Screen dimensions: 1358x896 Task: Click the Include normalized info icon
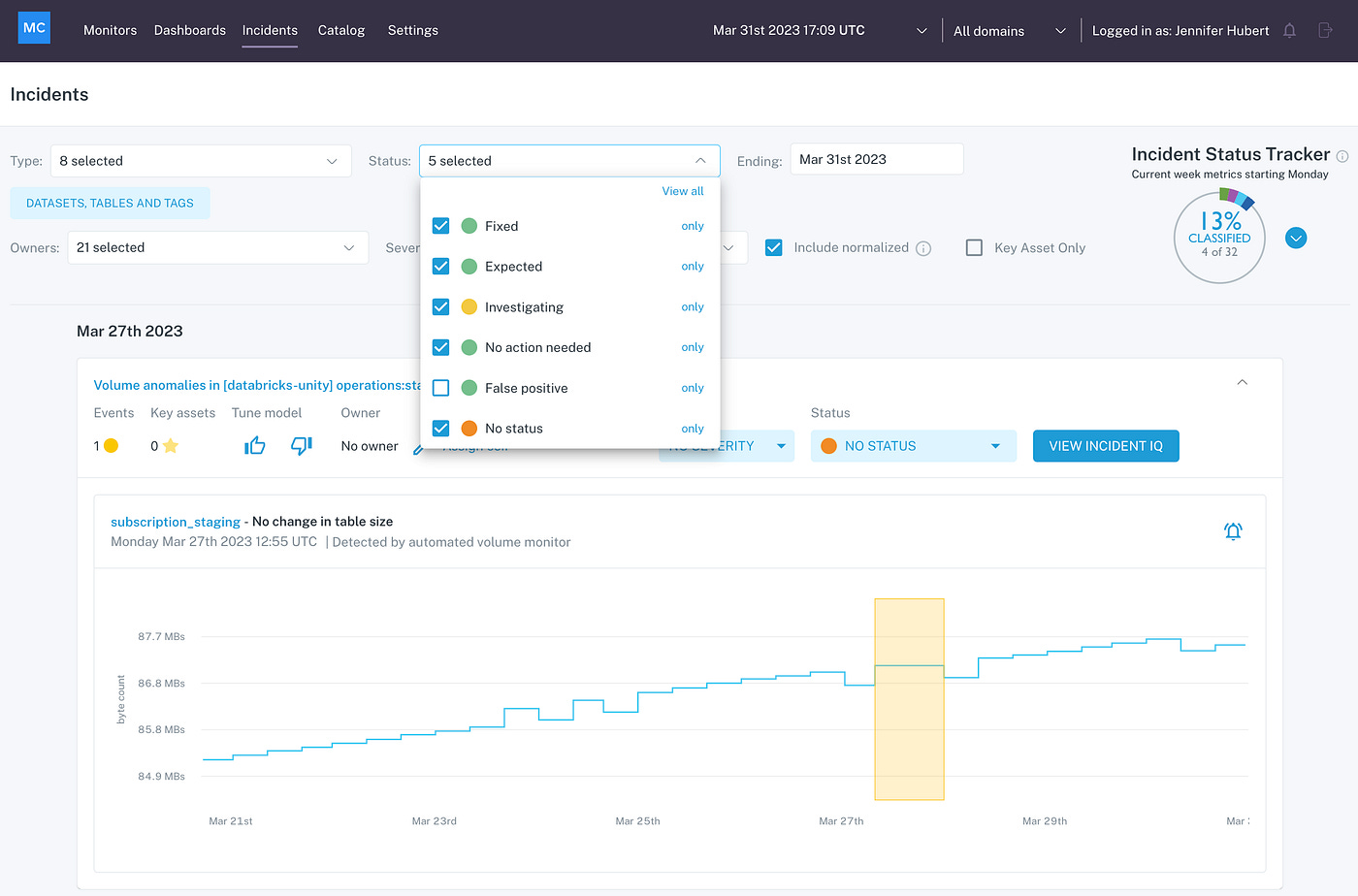click(923, 248)
